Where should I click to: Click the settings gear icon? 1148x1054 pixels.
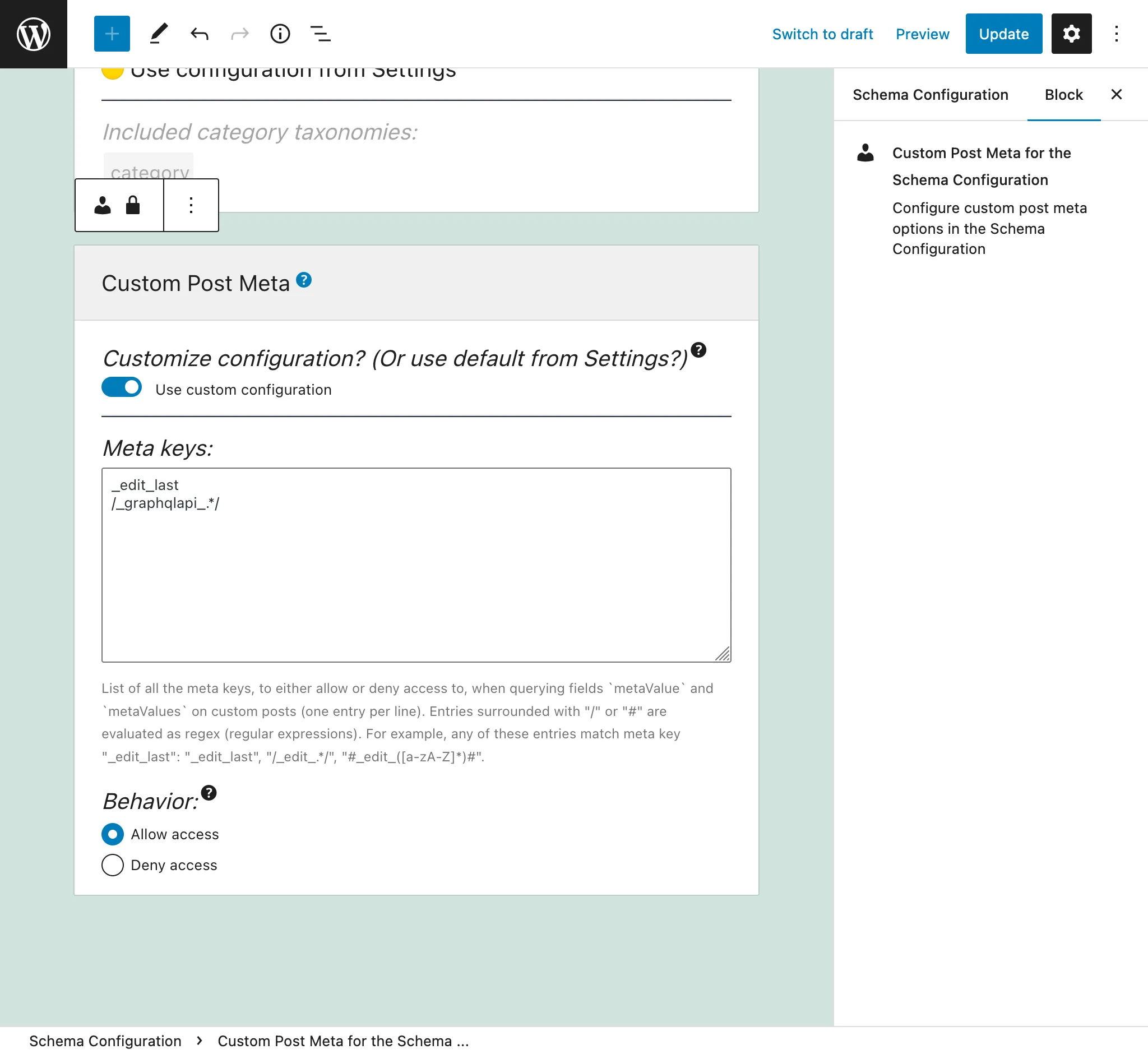tap(1071, 33)
